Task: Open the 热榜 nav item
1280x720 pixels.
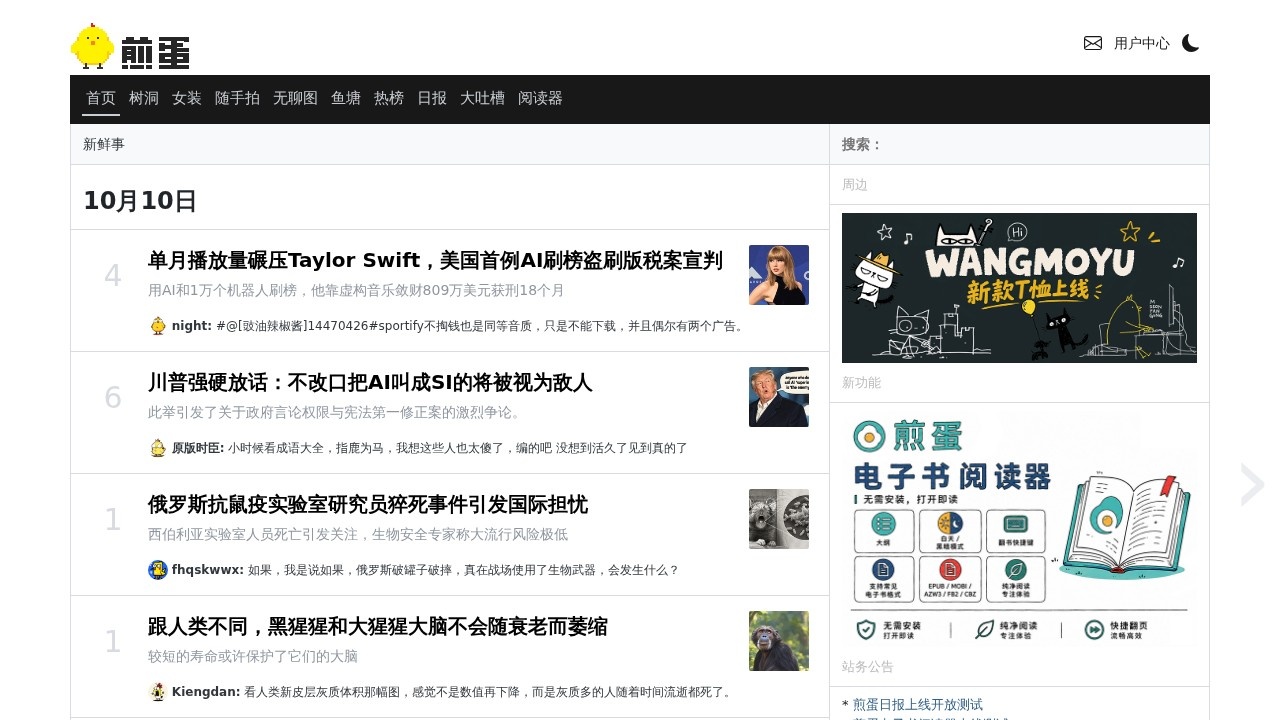Action: (389, 98)
